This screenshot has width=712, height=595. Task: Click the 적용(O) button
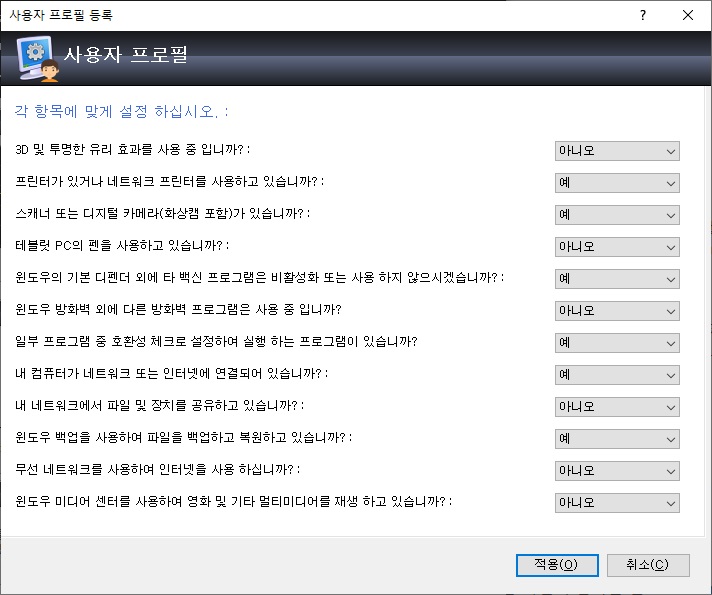(x=557, y=565)
